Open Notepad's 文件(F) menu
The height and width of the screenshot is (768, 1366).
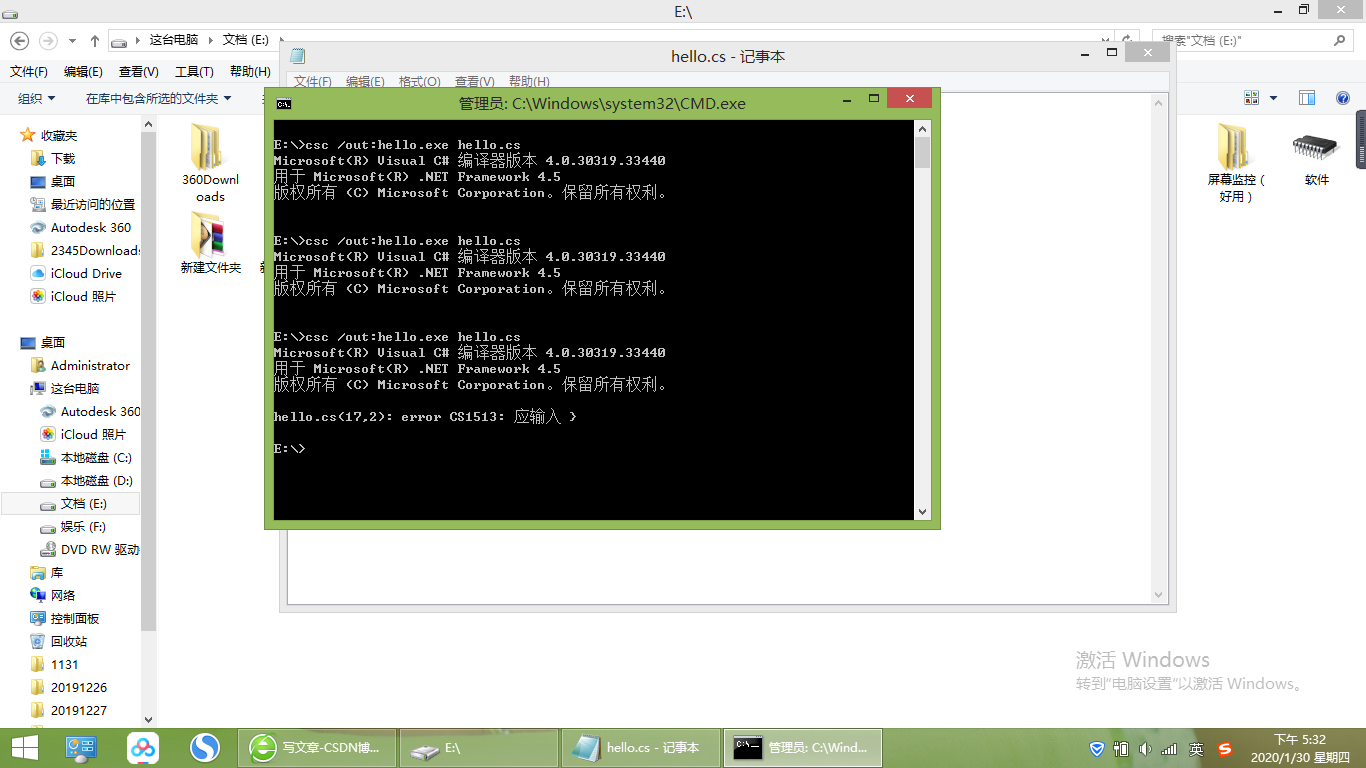pyautogui.click(x=313, y=81)
